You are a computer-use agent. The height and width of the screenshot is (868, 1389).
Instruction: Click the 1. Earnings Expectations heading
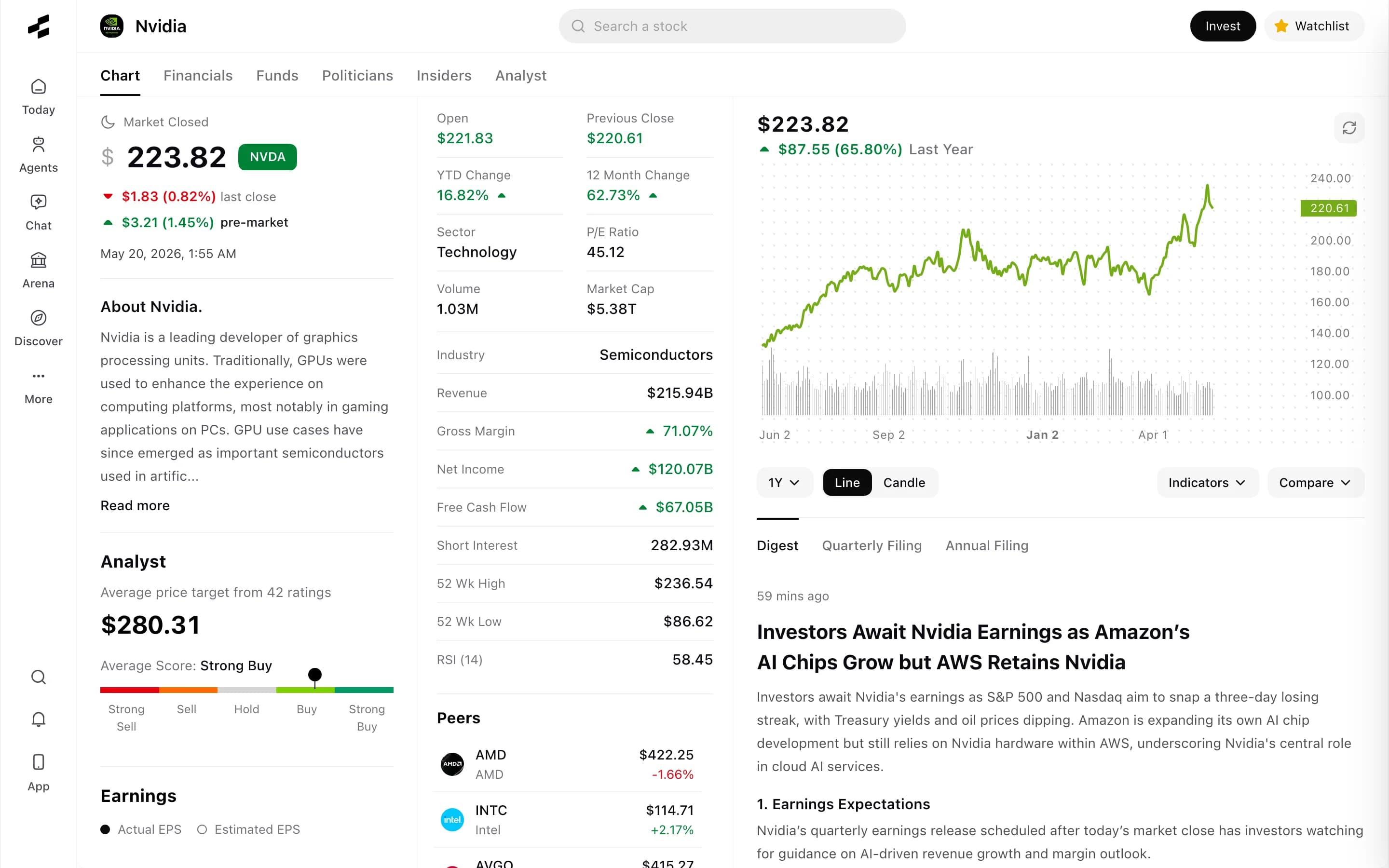pyautogui.click(x=843, y=804)
